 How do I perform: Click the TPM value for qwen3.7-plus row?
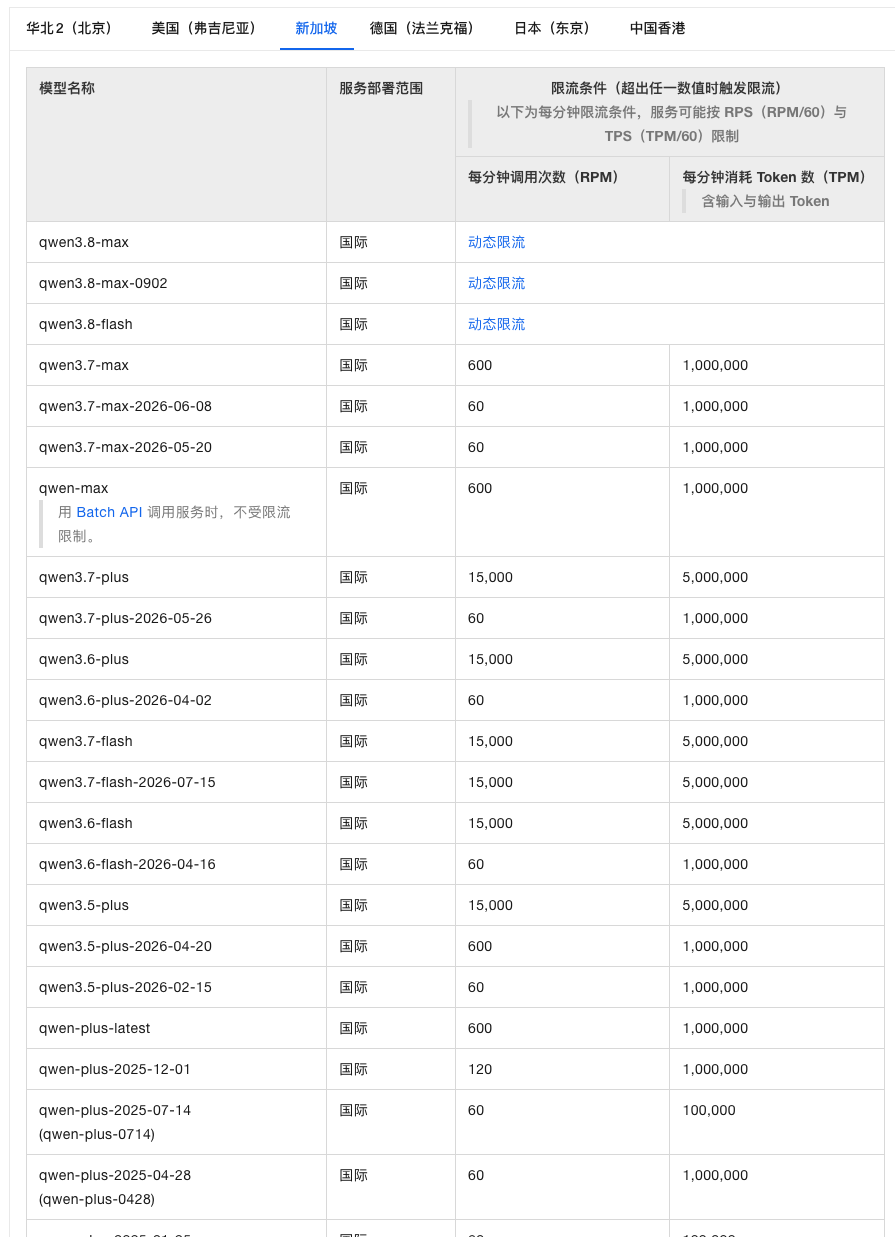715,577
